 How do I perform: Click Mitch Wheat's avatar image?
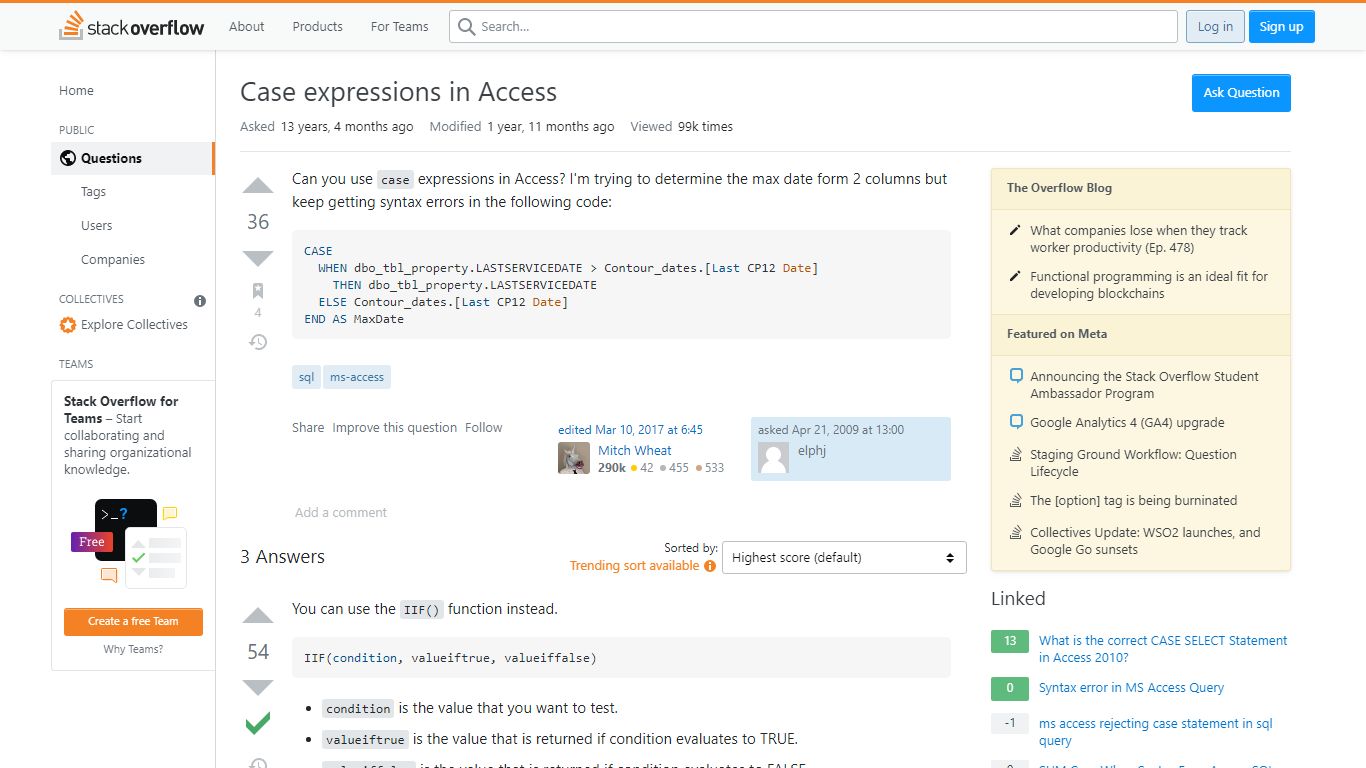click(574, 458)
